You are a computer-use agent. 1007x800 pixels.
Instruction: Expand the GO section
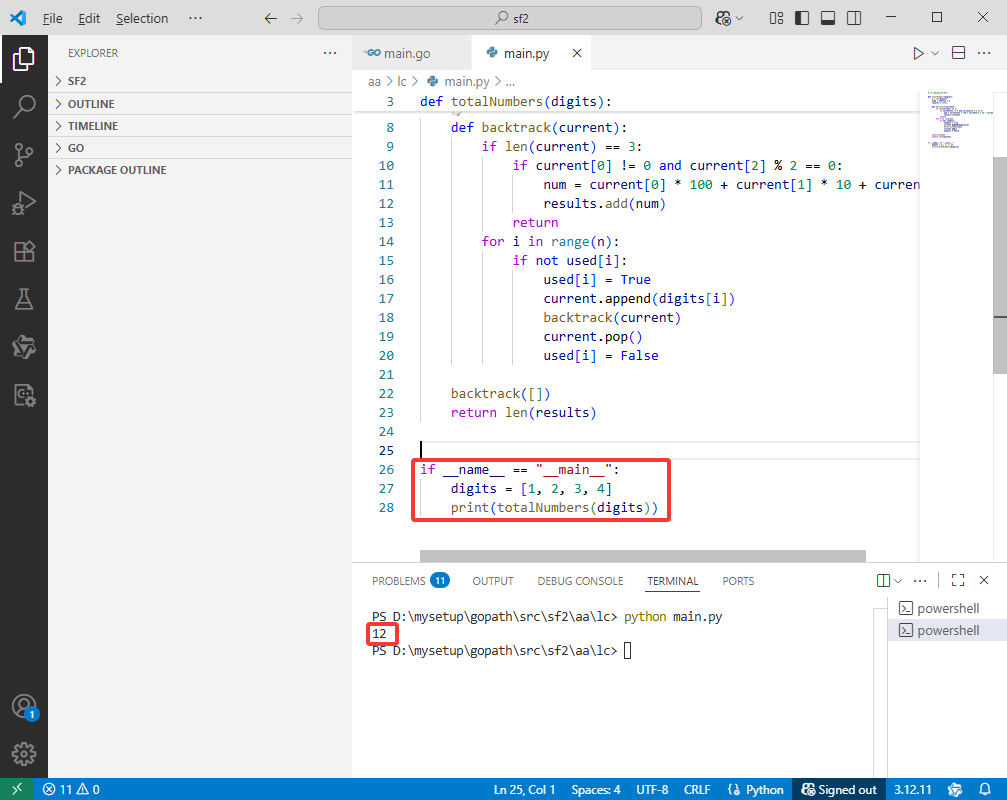tap(200, 148)
